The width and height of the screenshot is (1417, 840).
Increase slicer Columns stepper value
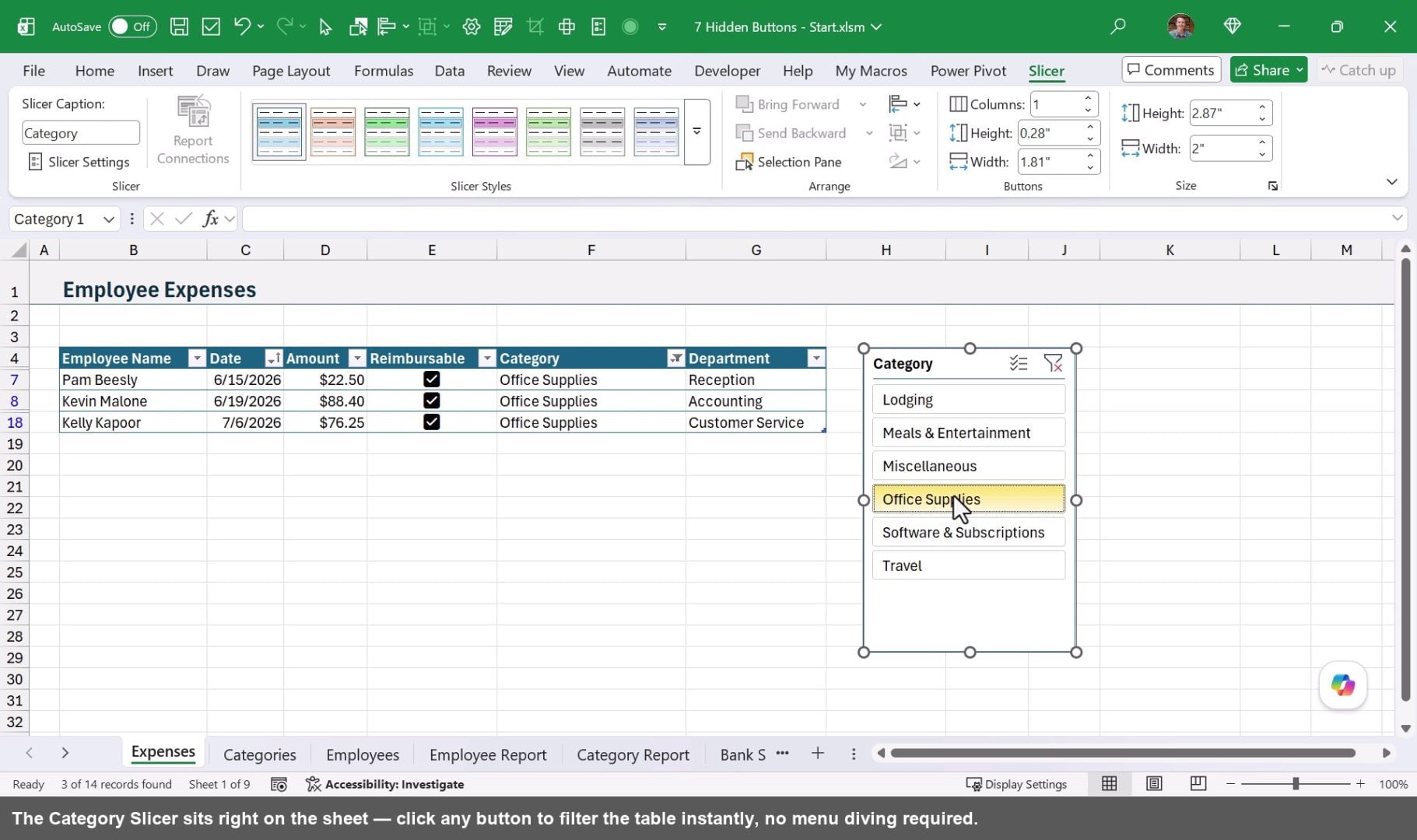pos(1088,98)
